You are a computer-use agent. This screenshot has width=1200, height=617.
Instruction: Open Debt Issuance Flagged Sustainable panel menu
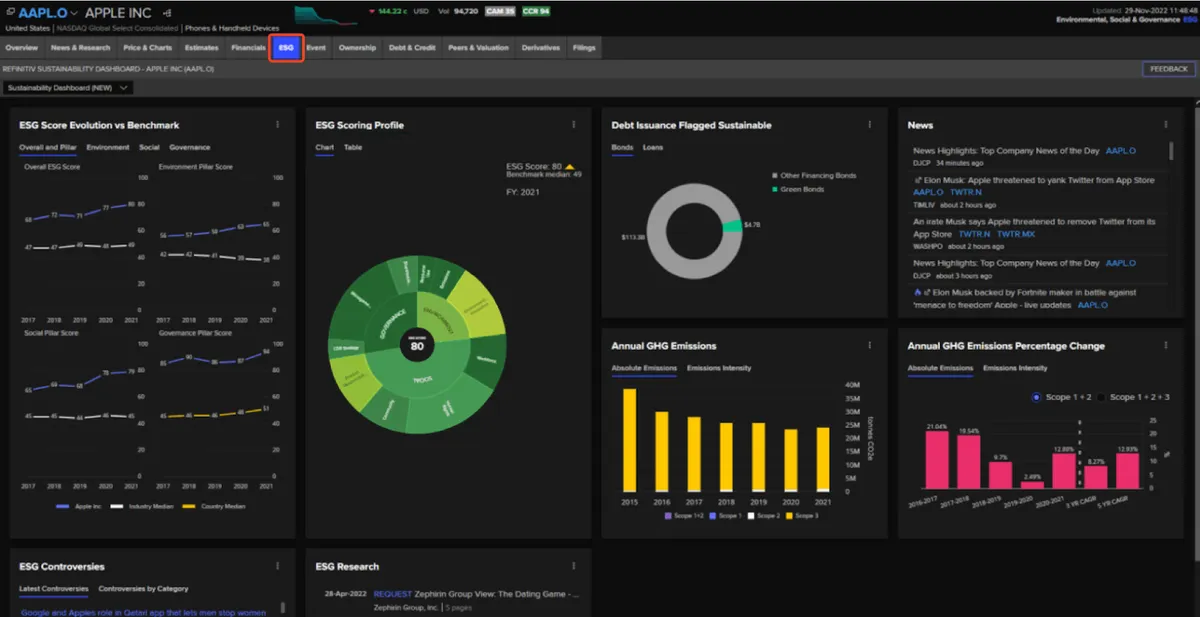tap(870, 125)
